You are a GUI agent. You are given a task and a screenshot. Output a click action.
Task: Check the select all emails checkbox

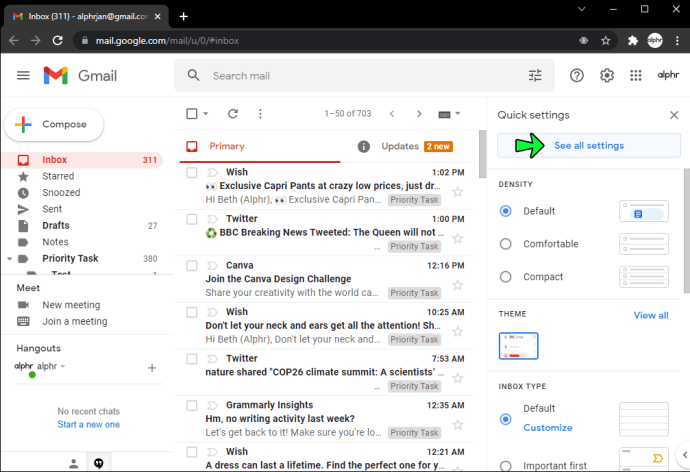pyautogui.click(x=192, y=114)
